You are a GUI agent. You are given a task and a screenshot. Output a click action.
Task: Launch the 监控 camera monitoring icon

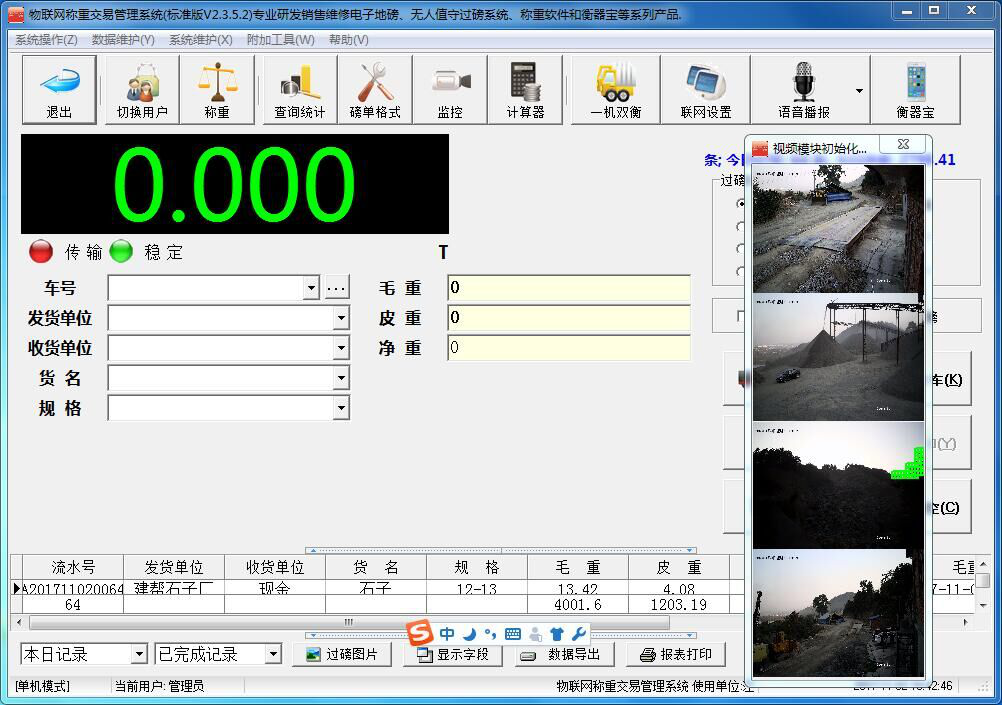(x=450, y=89)
